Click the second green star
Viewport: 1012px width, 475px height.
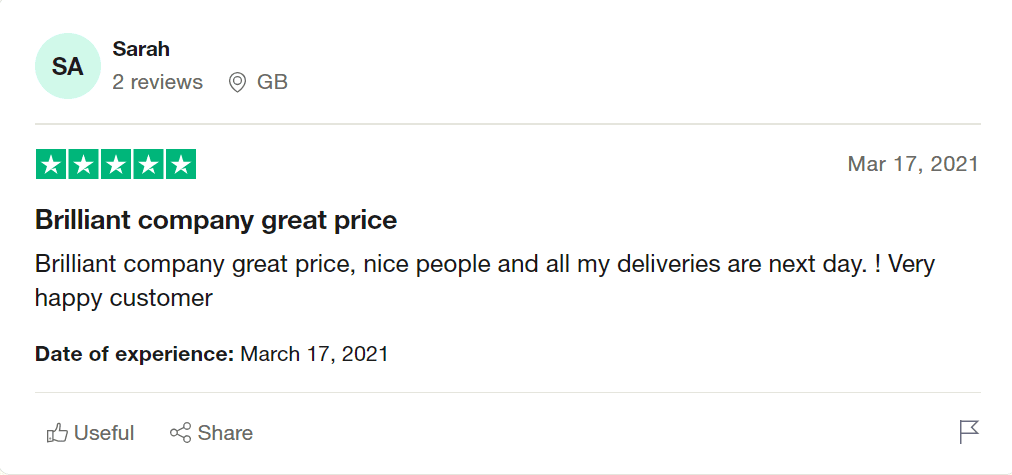[x=84, y=165]
